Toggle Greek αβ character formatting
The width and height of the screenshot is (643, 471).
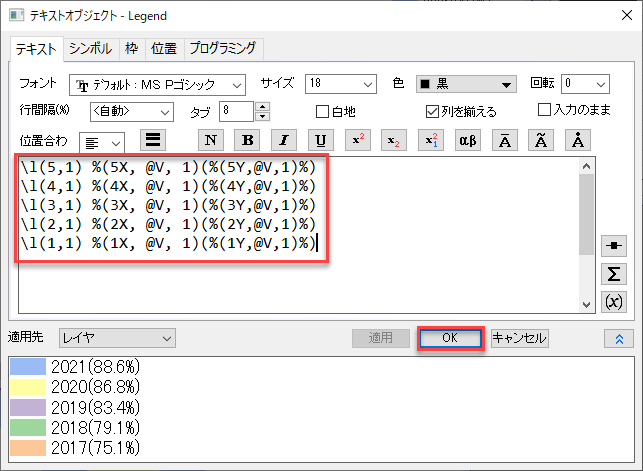click(x=467, y=140)
